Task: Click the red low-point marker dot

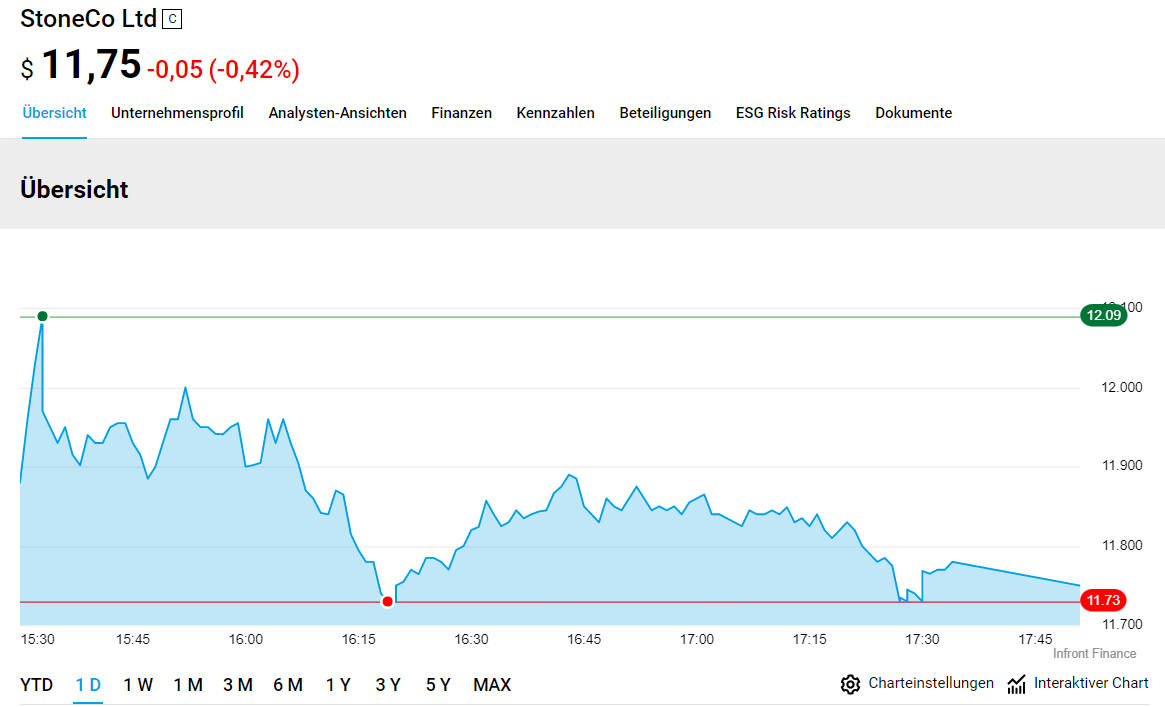Action: [388, 601]
